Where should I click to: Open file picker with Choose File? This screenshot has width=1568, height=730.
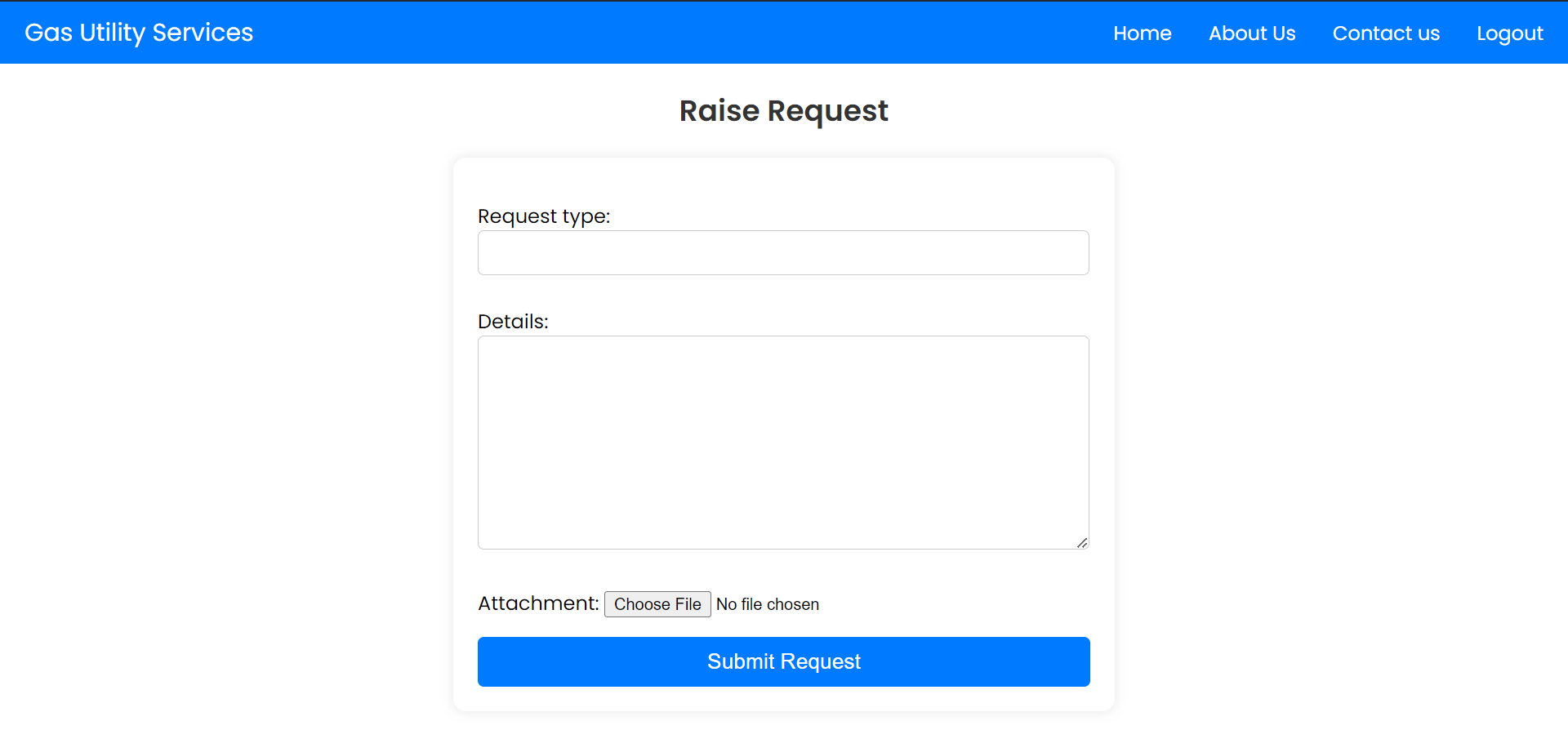coord(657,604)
